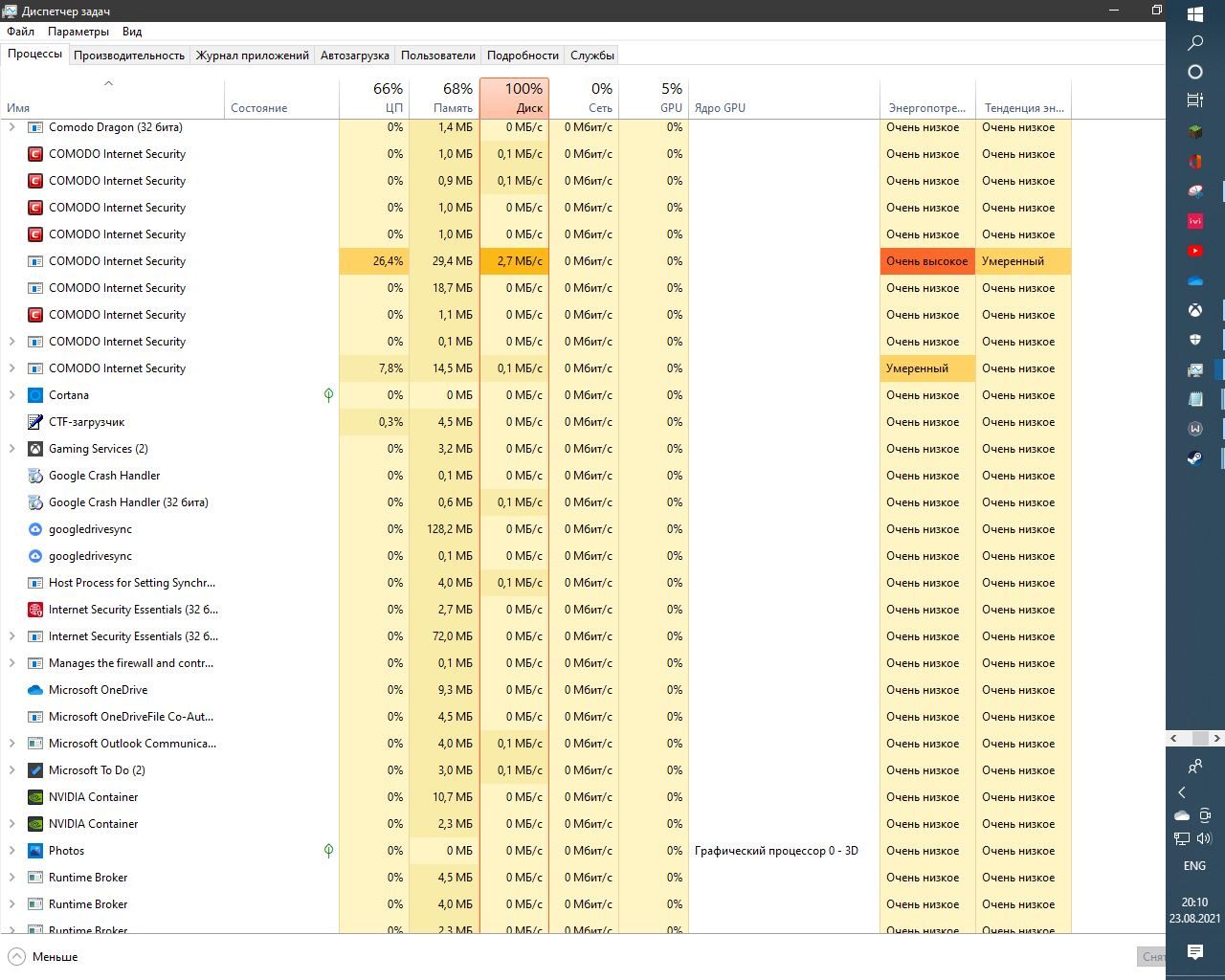Open Xbox app from the taskbar
The image size is (1225, 980).
(1195, 310)
